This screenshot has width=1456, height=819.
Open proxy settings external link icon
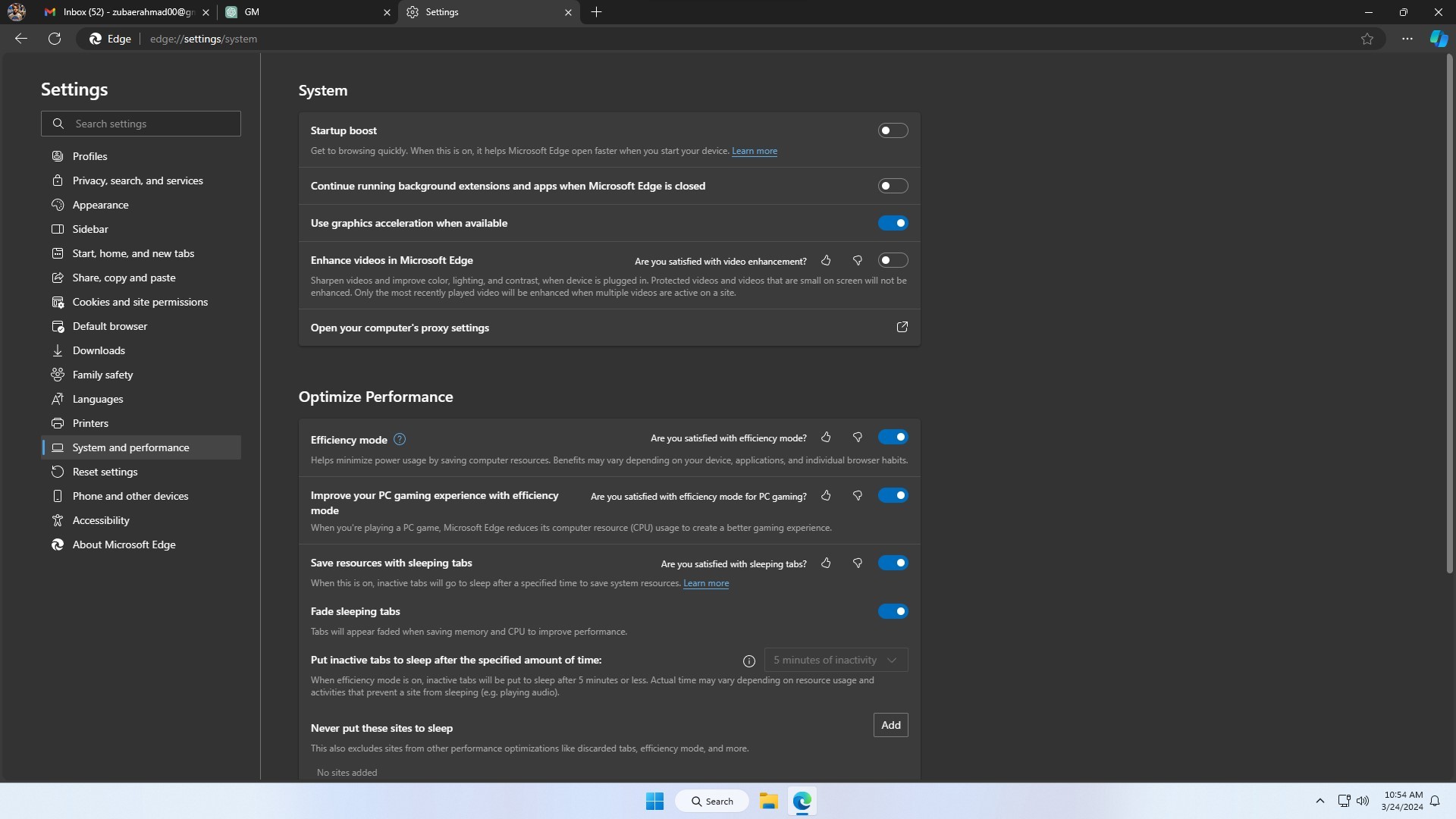[902, 327]
